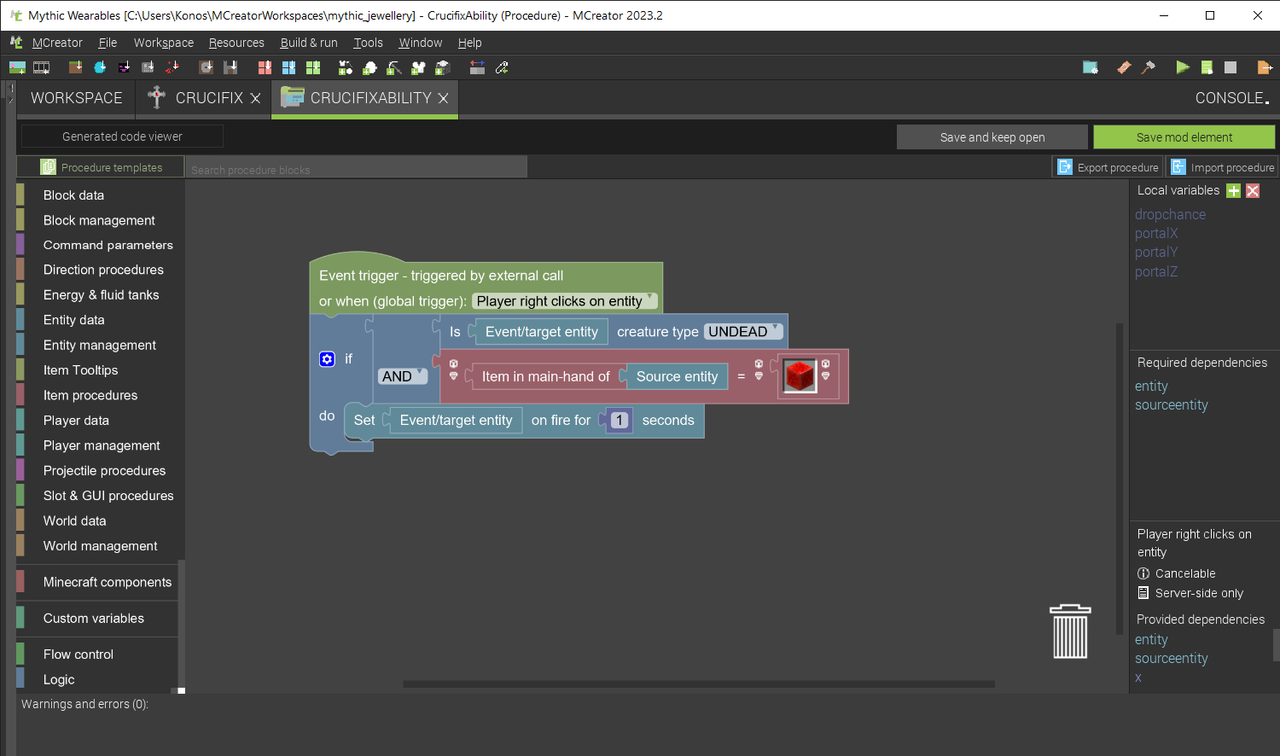Remove local variable with red X icon
This screenshot has height=756, width=1280.
coord(1252,190)
